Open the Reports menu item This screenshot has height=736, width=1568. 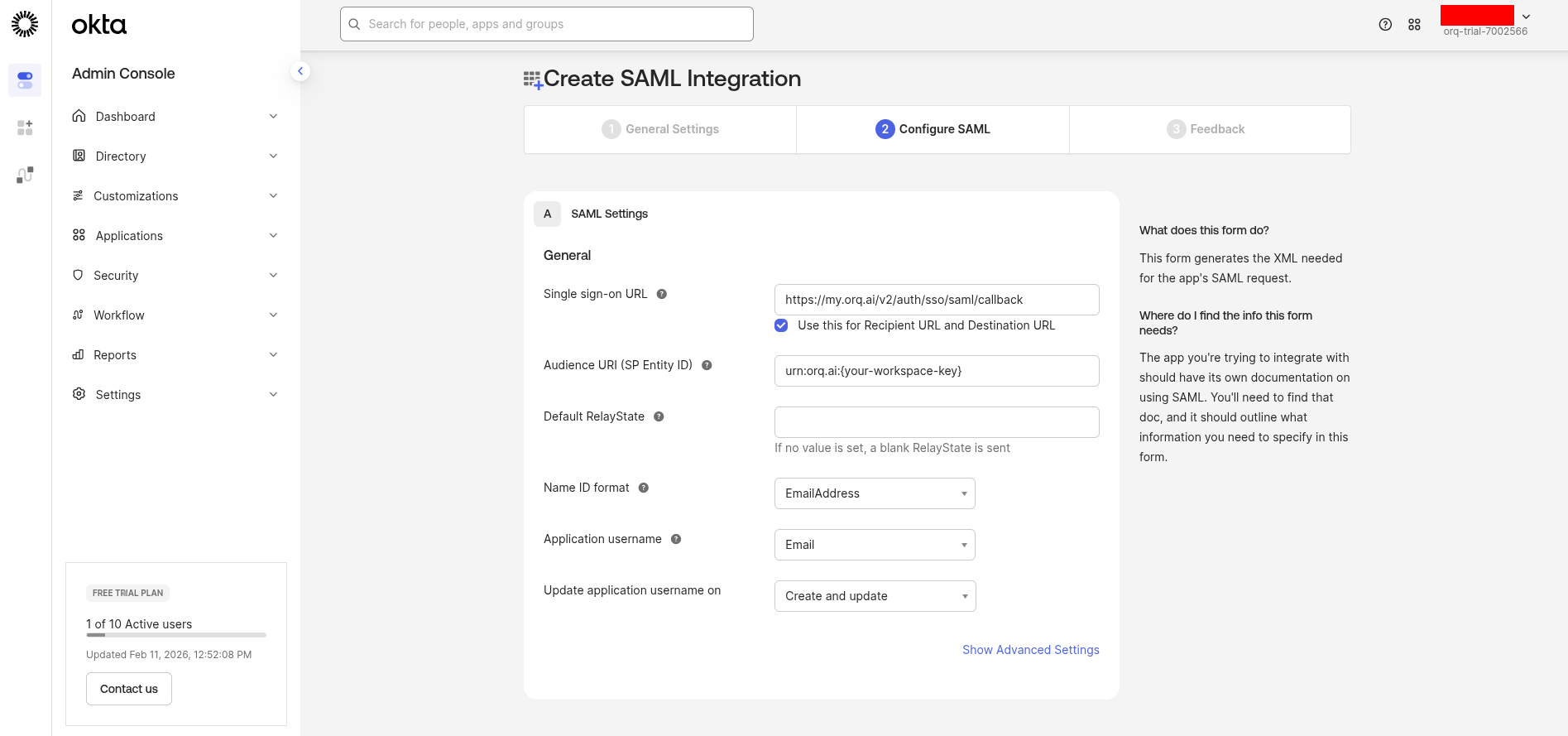coord(175,354)
